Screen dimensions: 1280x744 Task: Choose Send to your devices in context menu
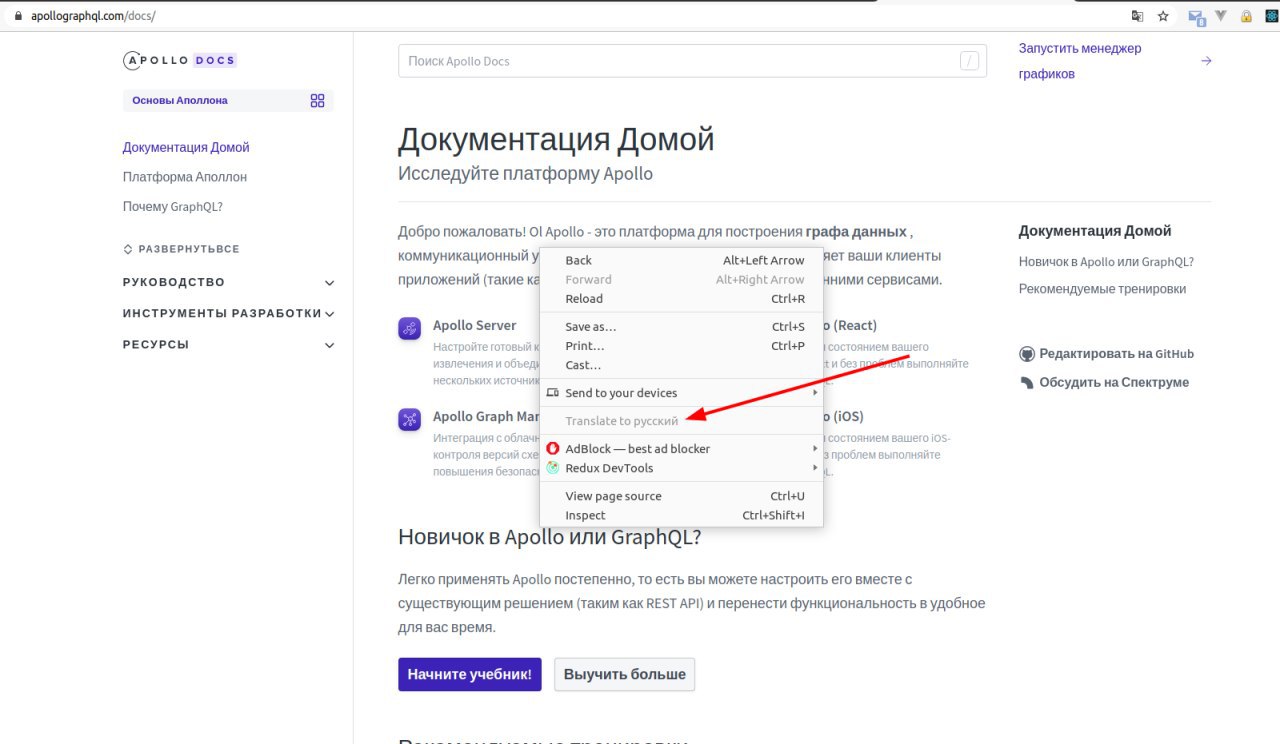681,393
